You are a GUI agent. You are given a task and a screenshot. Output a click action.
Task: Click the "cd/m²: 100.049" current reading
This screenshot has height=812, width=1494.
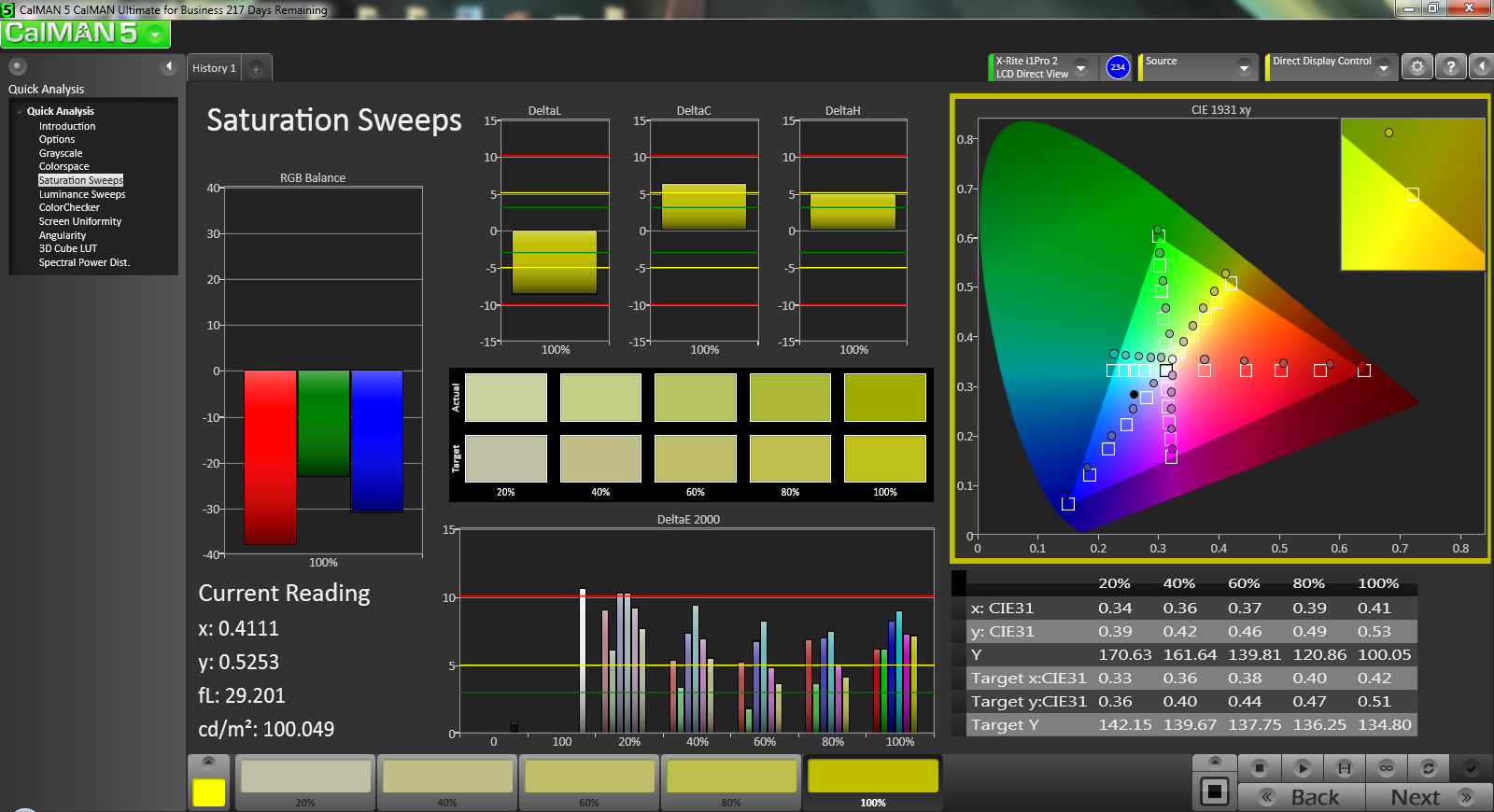[x=266, y=729]
